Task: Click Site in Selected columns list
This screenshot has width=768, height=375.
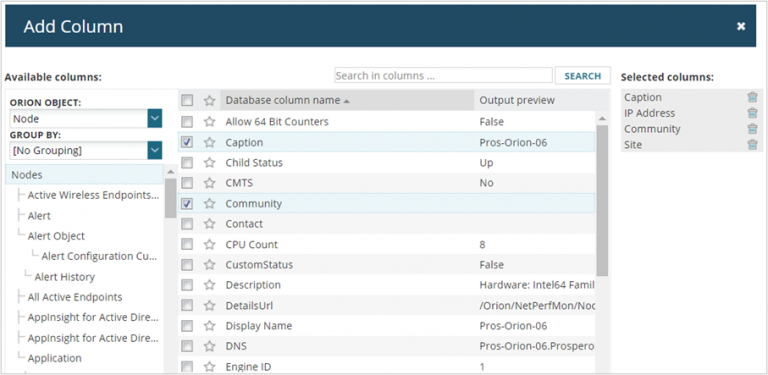Action: pos(633,145)
